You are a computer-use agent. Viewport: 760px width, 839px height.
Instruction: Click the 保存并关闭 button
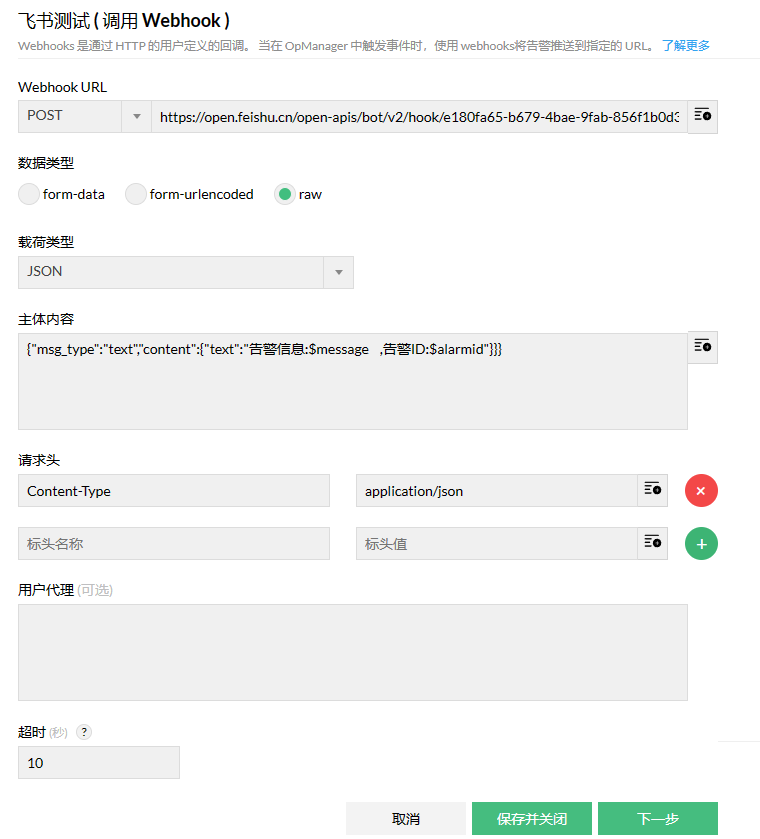pos(531,818)
